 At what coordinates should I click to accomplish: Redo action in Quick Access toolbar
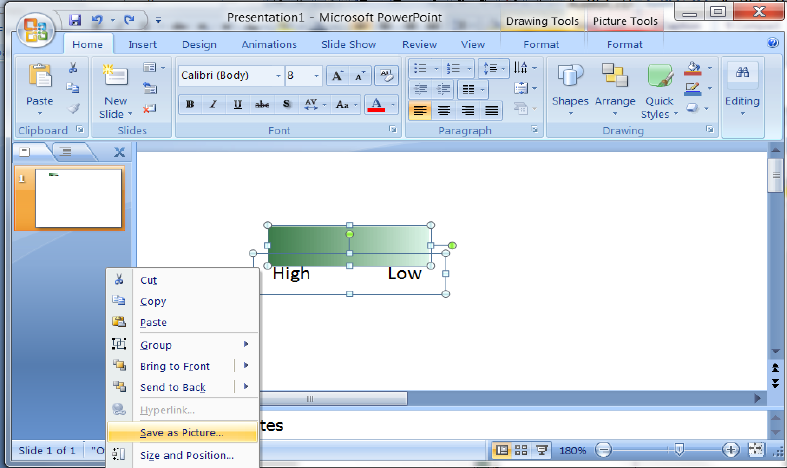click(129, 20)
